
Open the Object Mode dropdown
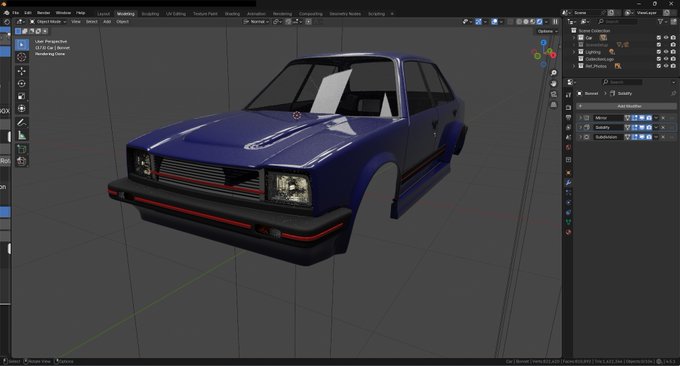(x=48, y=21)
